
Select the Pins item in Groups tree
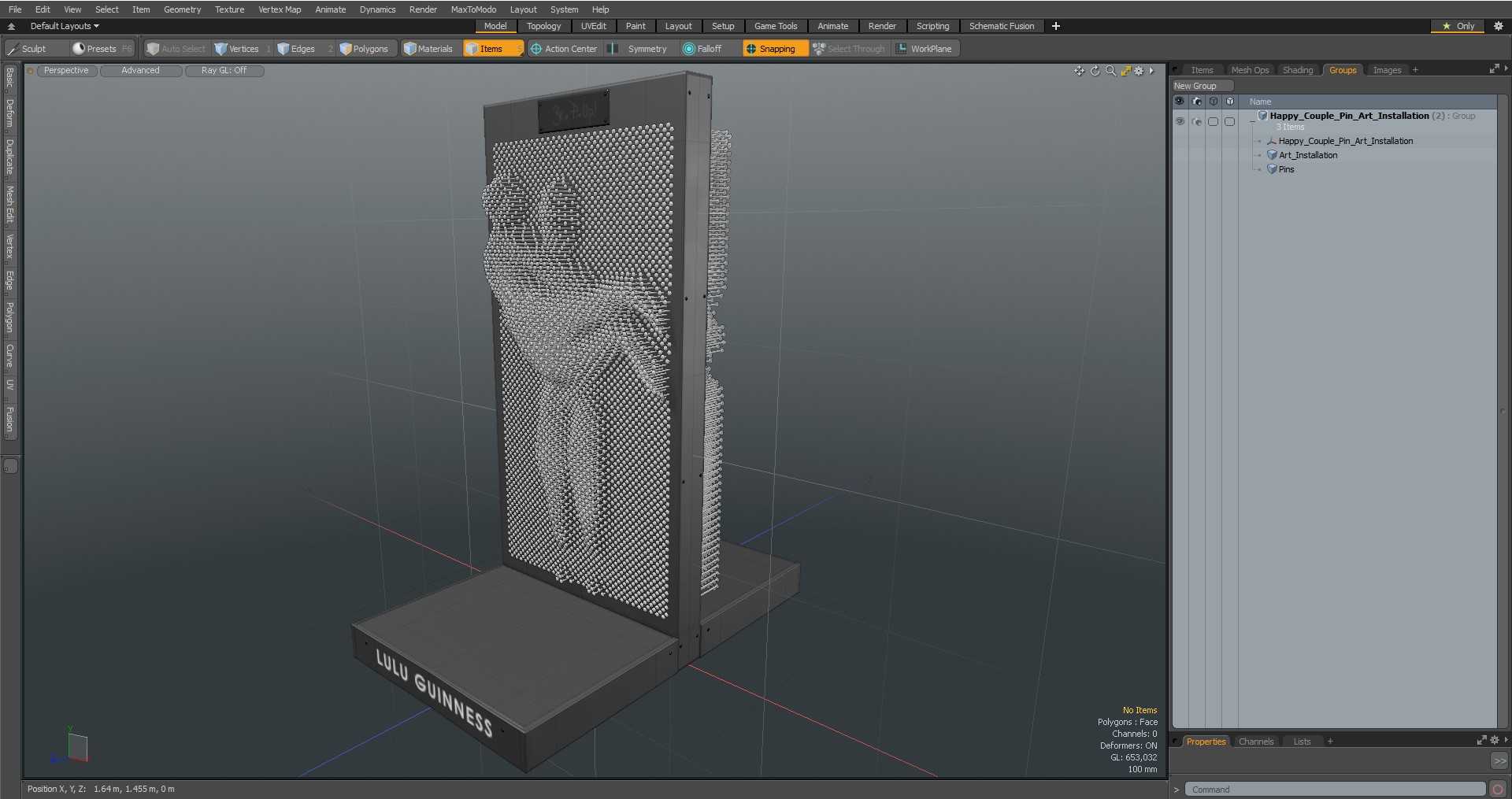pyautogui.click(x=1286, y=169)
